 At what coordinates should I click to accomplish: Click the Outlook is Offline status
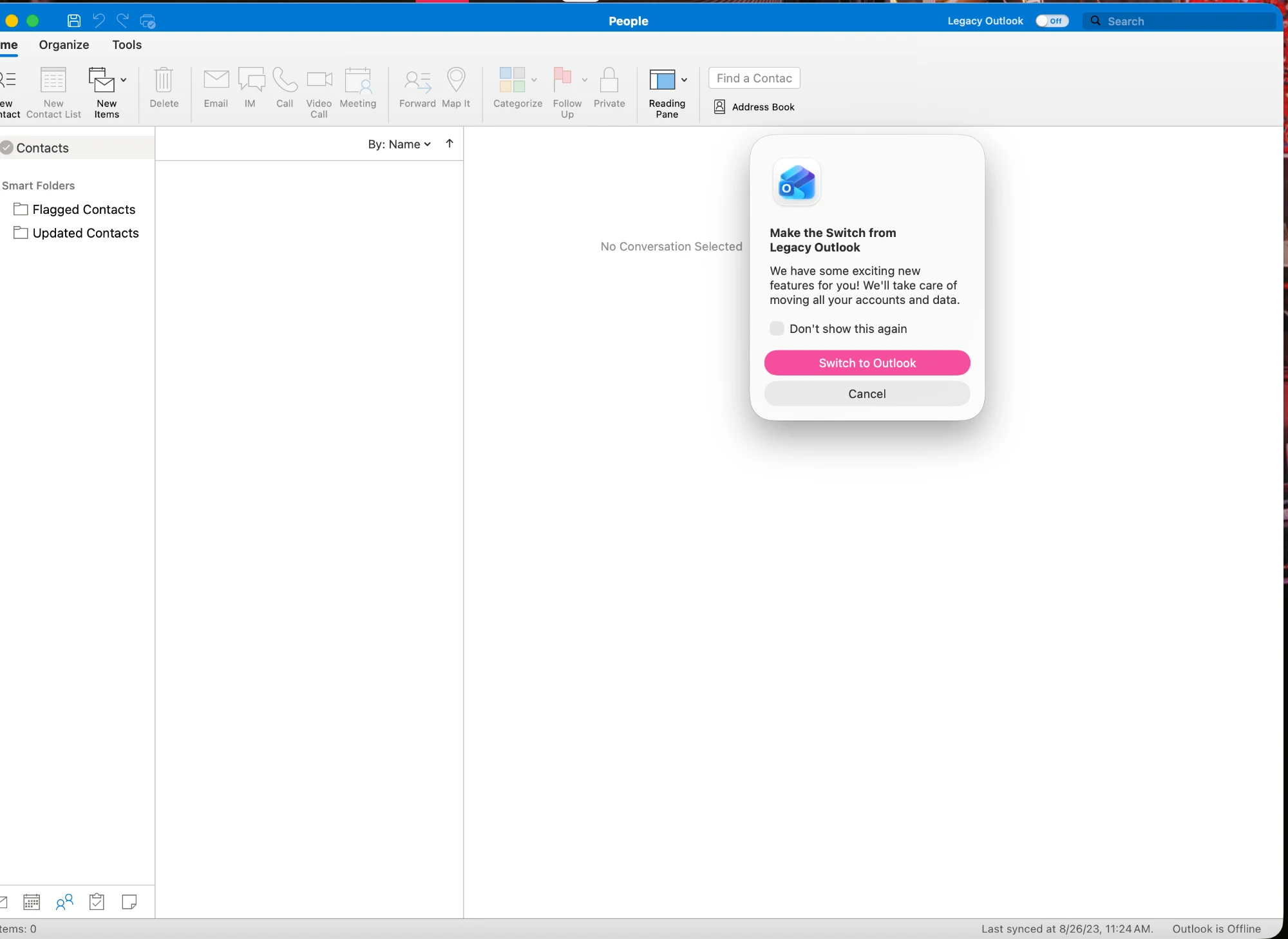[1217, 929]
